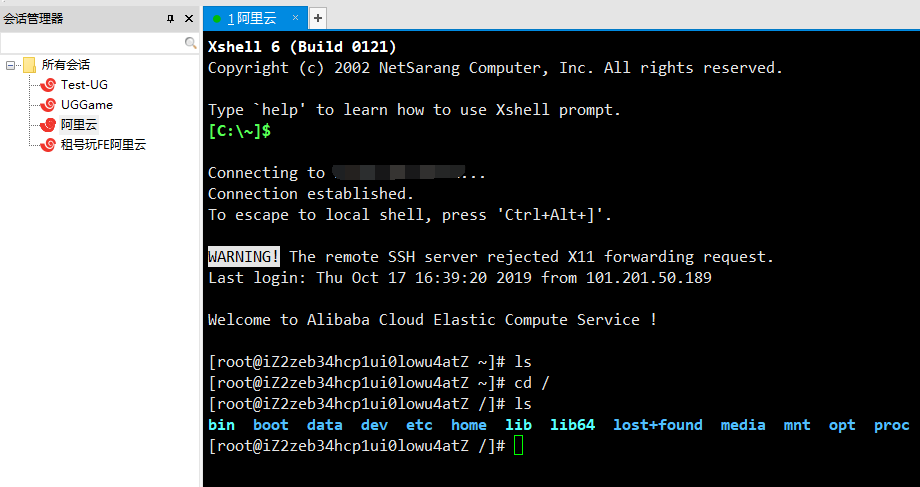Click the 所有会话 folder label
Image resolution: width=920 pixels, height=487 pixels.
click(x=66, y=65)
